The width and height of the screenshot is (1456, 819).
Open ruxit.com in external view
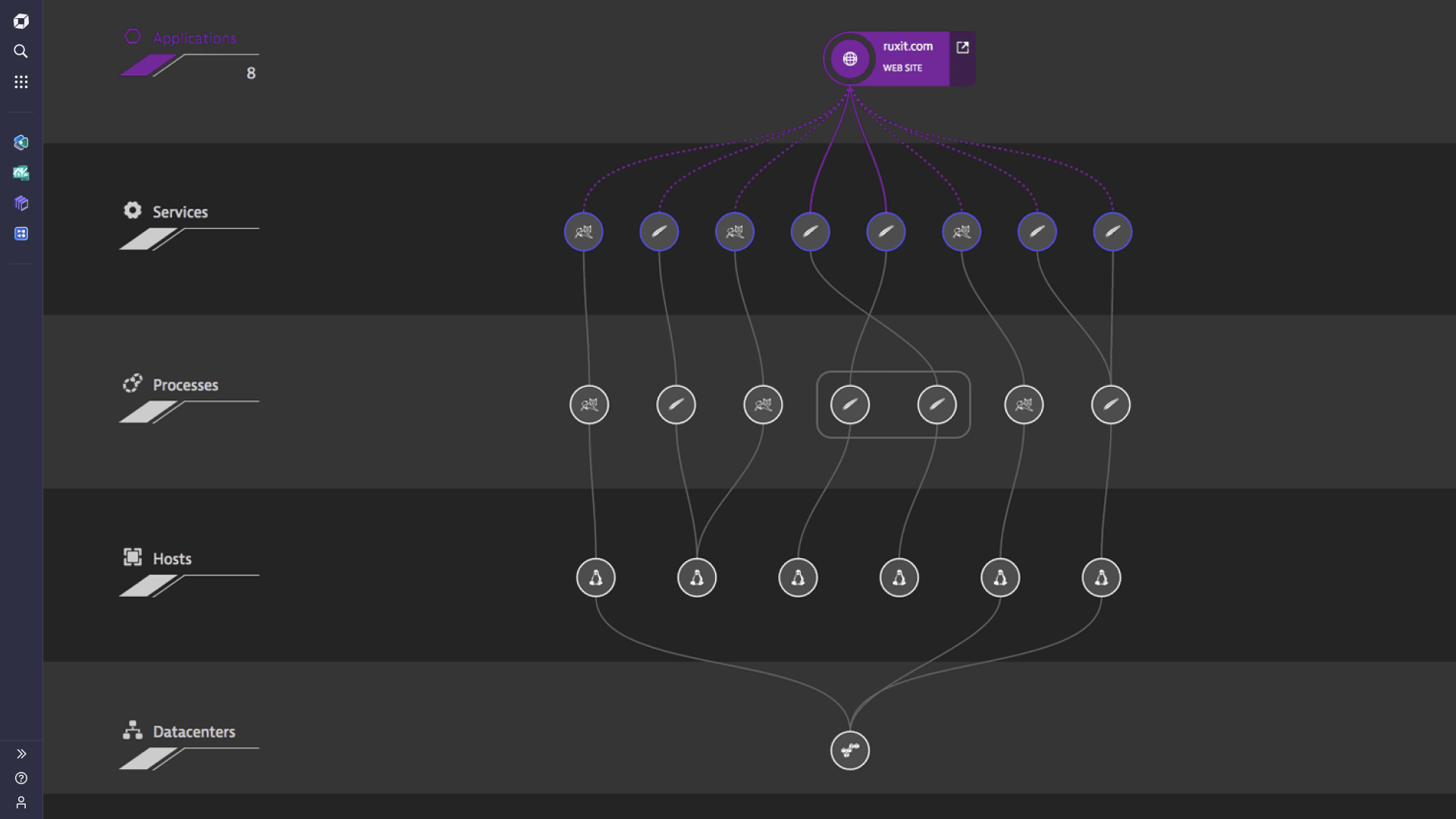pyautogui.click(x=962, y=48)
